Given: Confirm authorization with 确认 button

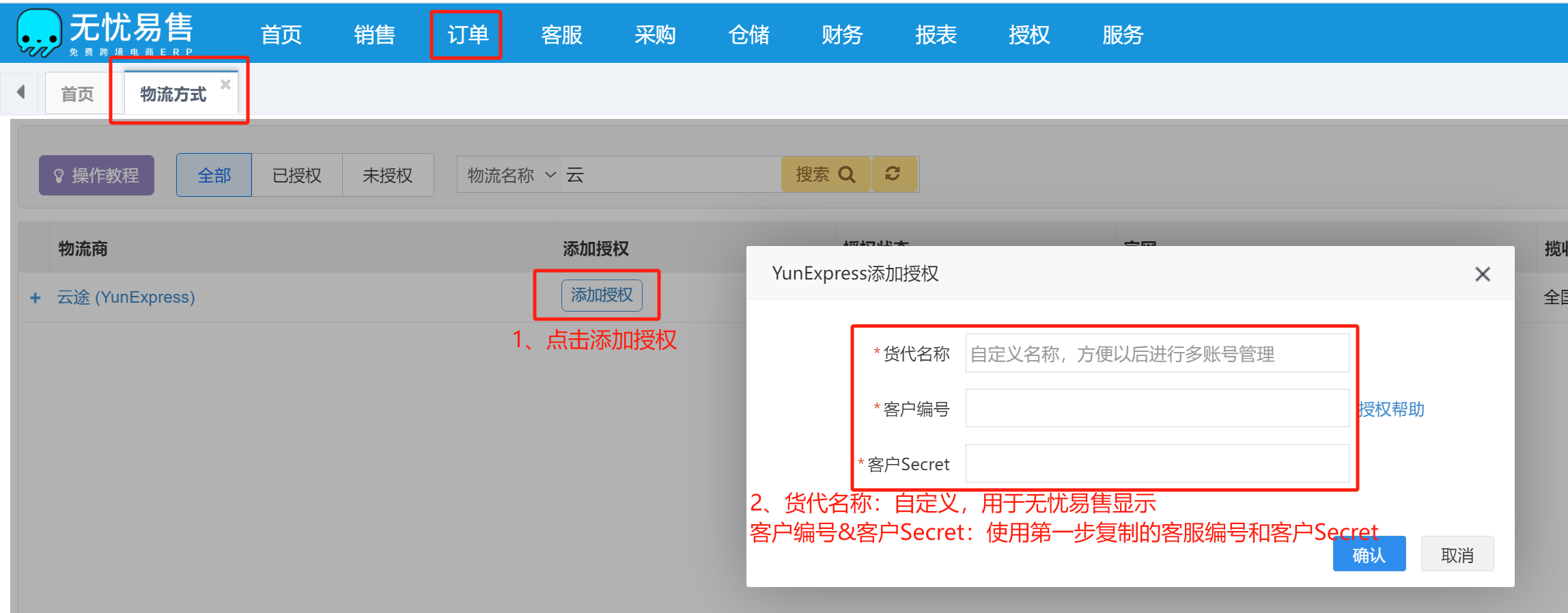Looking at the screenshot, I should [1369, 554].
